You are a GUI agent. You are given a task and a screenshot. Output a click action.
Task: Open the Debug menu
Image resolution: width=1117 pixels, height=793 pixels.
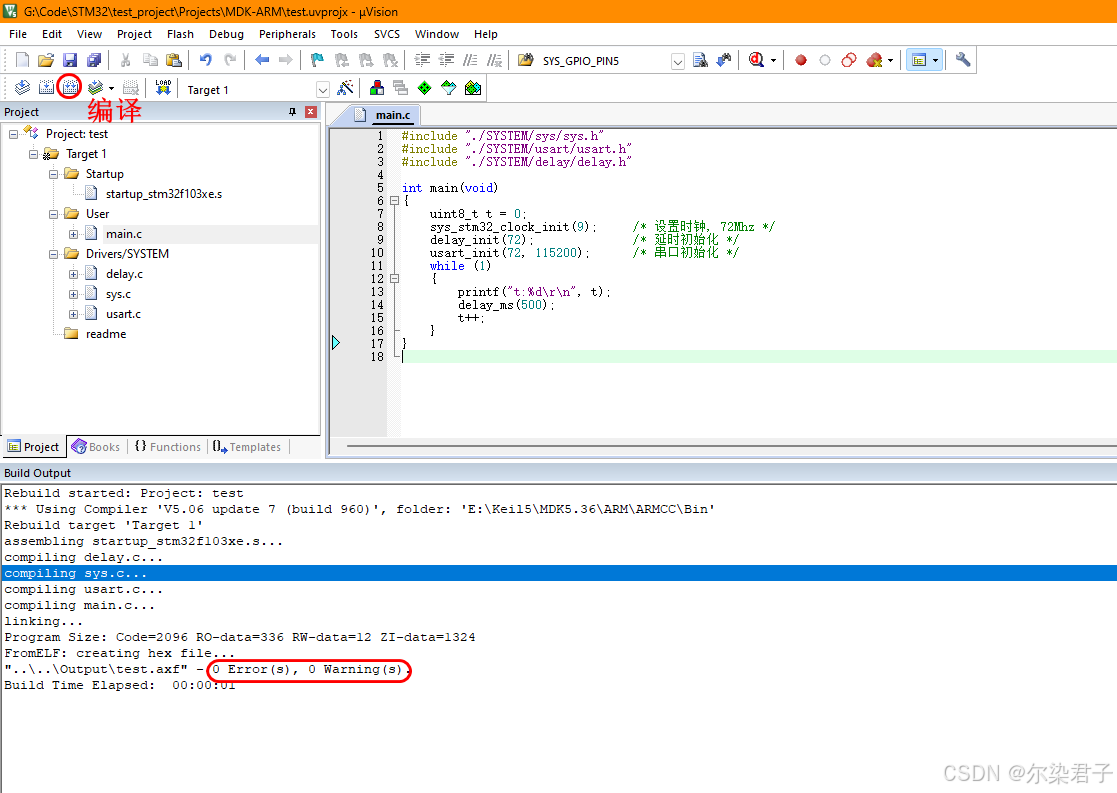click(x=226, y=34)
